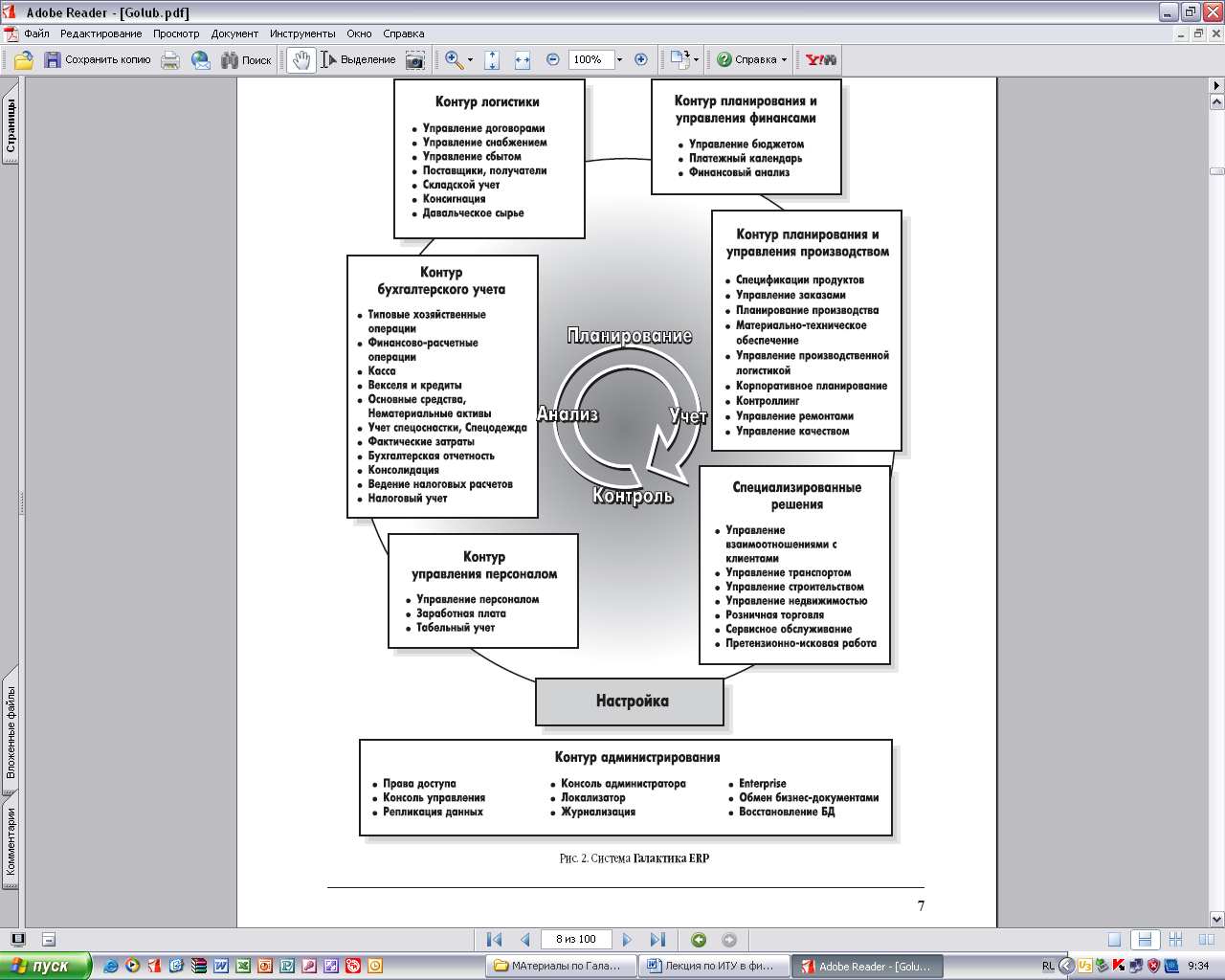Expand the Справка dropdown arrow
Image resolution: width=1225 pixels, height=980 pixels.
[x=784, y=59]
